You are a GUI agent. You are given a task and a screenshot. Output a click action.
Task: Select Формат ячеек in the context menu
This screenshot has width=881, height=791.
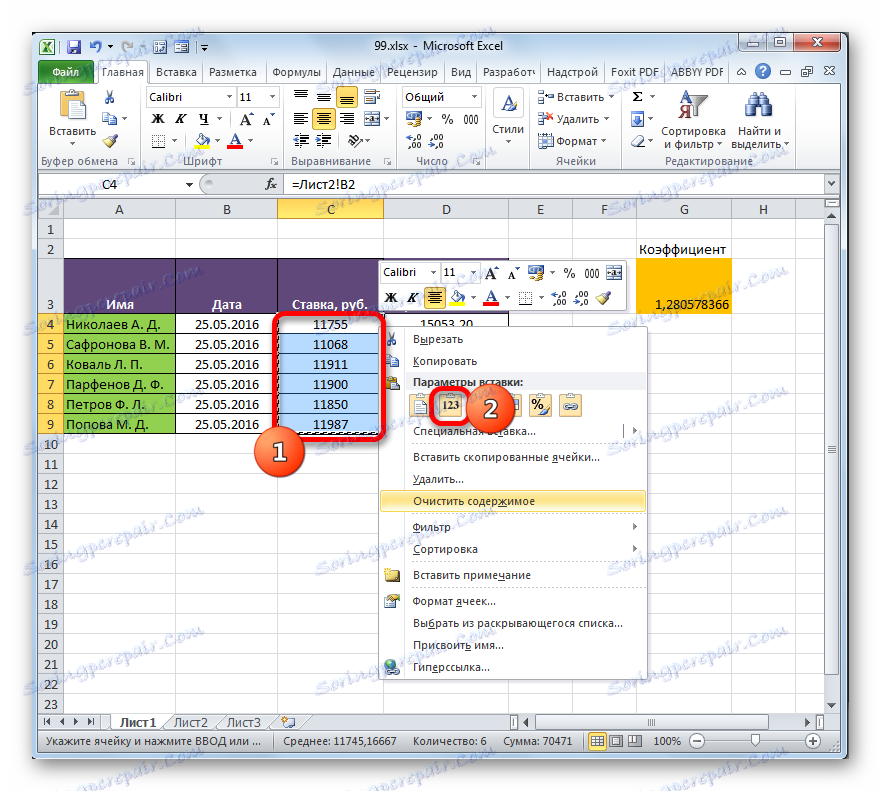pyautogui.click(x=513, y=601)
